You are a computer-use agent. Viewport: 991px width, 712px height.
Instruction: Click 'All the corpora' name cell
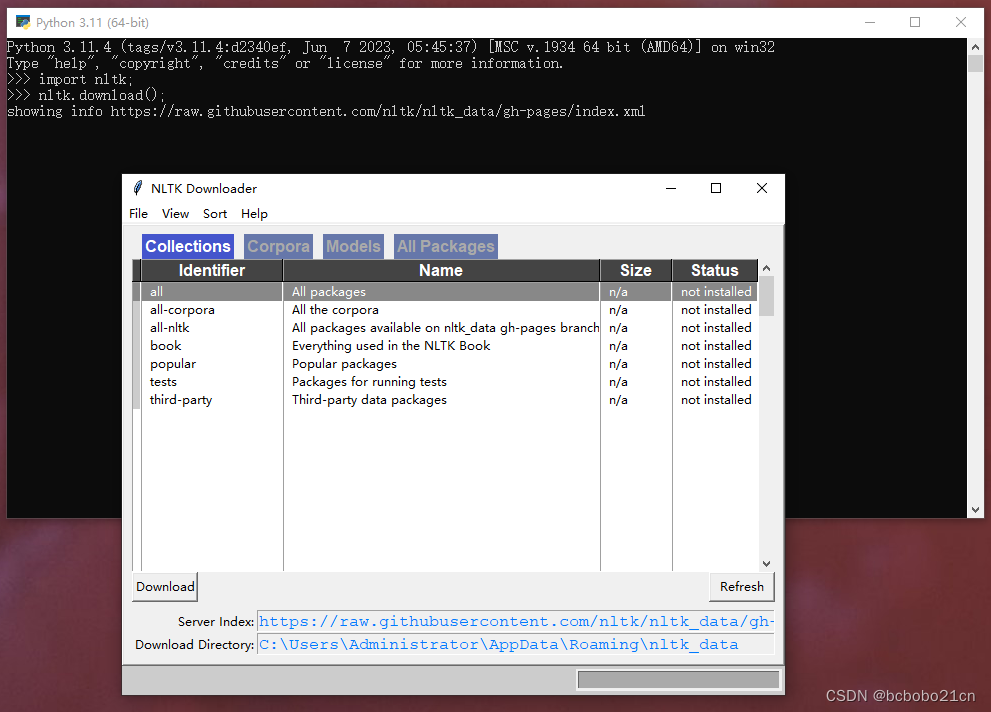(335, 310)
